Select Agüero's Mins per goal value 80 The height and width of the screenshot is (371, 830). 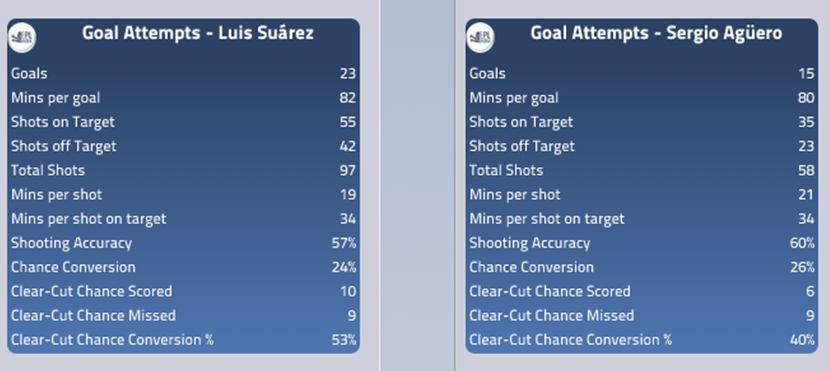tap(806, 98)
